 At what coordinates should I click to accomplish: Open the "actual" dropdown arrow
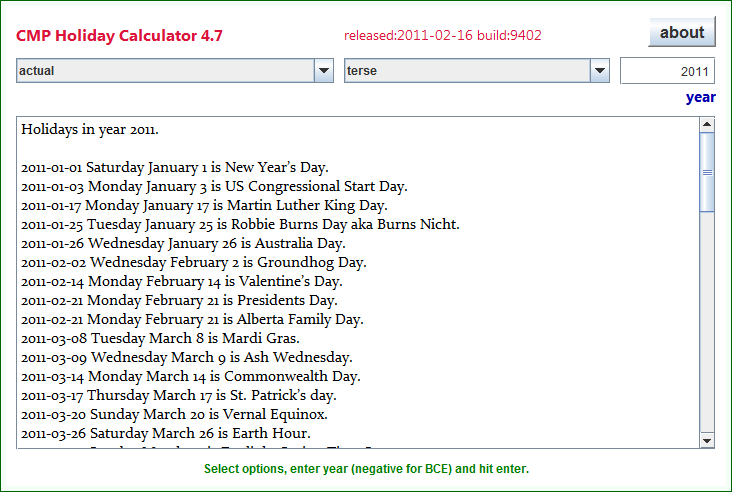324,71
